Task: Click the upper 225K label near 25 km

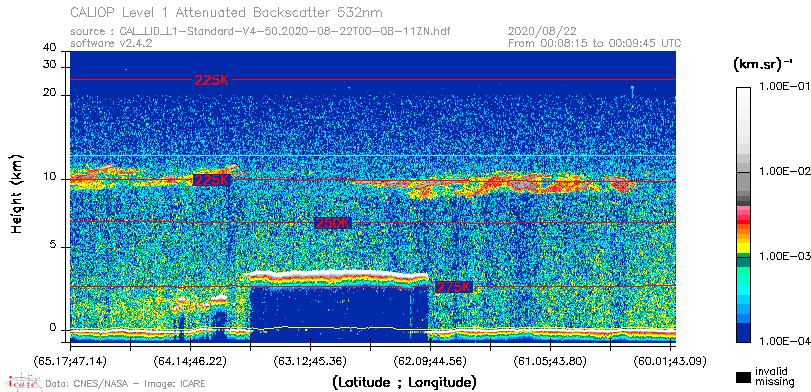Action: [212, 80]
